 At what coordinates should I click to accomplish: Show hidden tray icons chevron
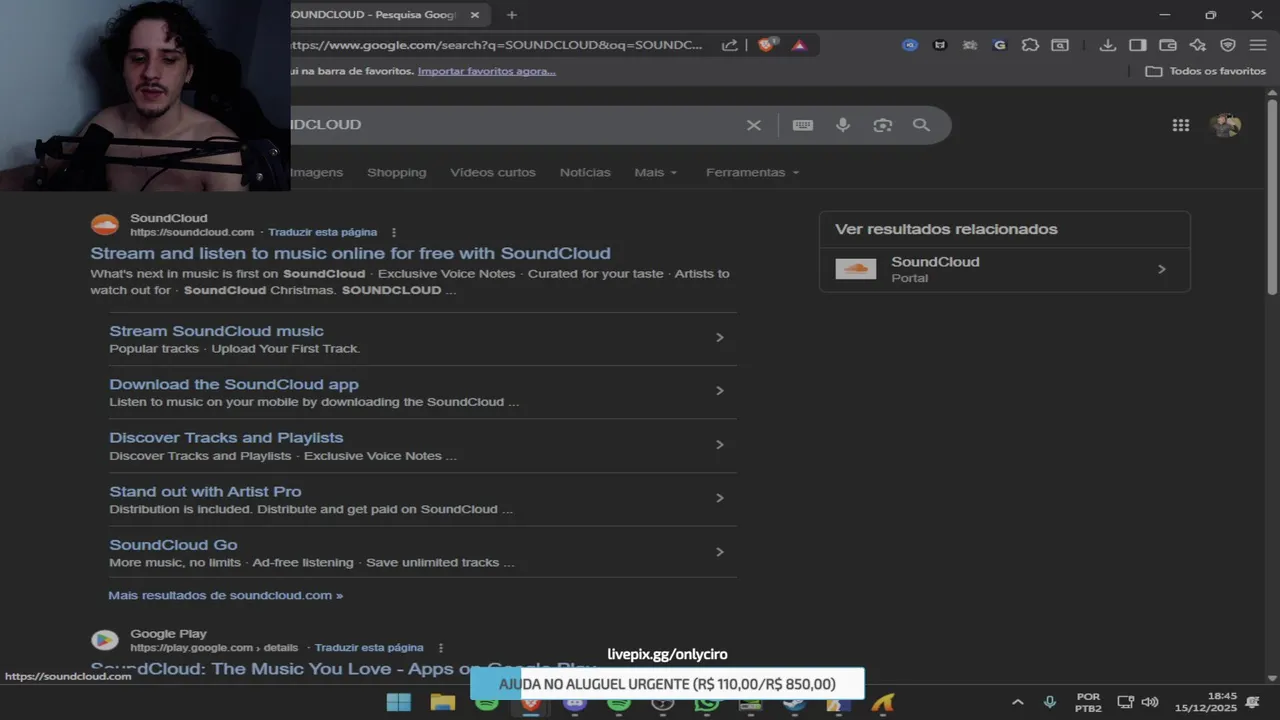[x=1018, y=702]
